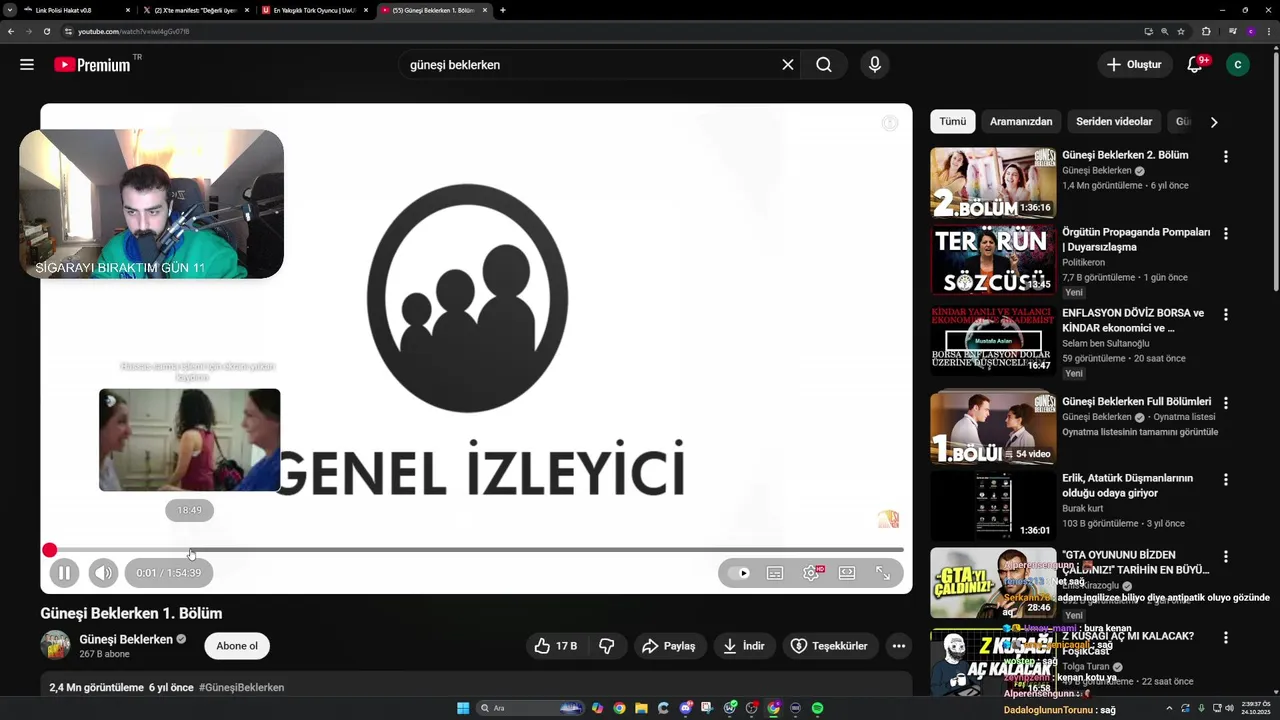Switch to En Yakışıklı Türk Oyuncu tab
1280x720 pixels.
coord(315,10)
